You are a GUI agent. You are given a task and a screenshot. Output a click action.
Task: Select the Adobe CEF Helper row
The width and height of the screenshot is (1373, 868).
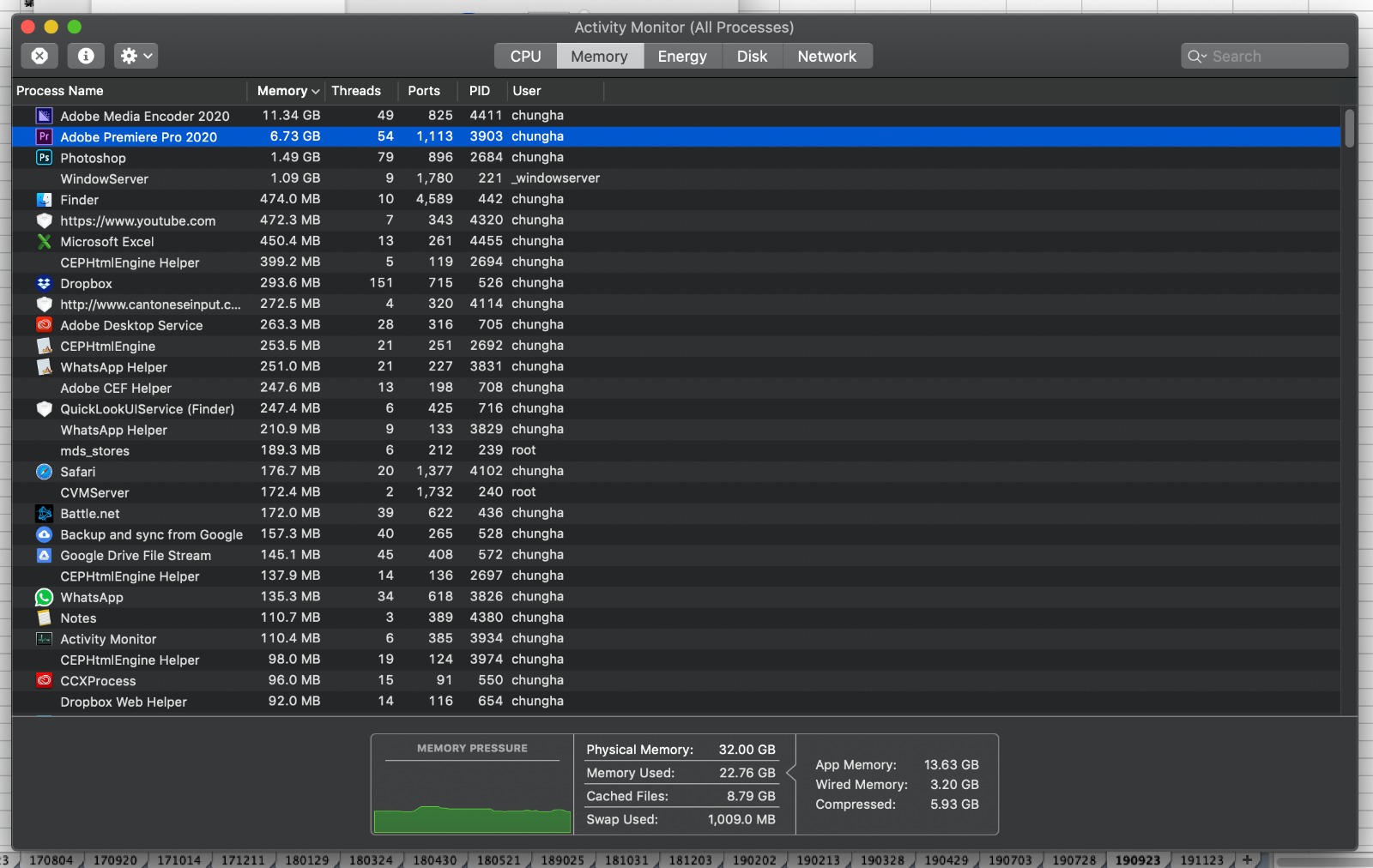pos(676,388)
